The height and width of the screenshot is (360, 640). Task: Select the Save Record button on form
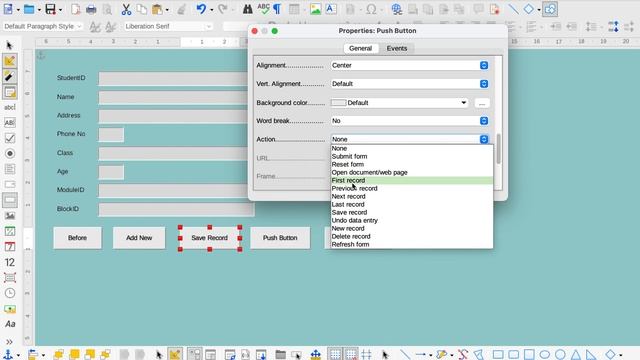209,238
